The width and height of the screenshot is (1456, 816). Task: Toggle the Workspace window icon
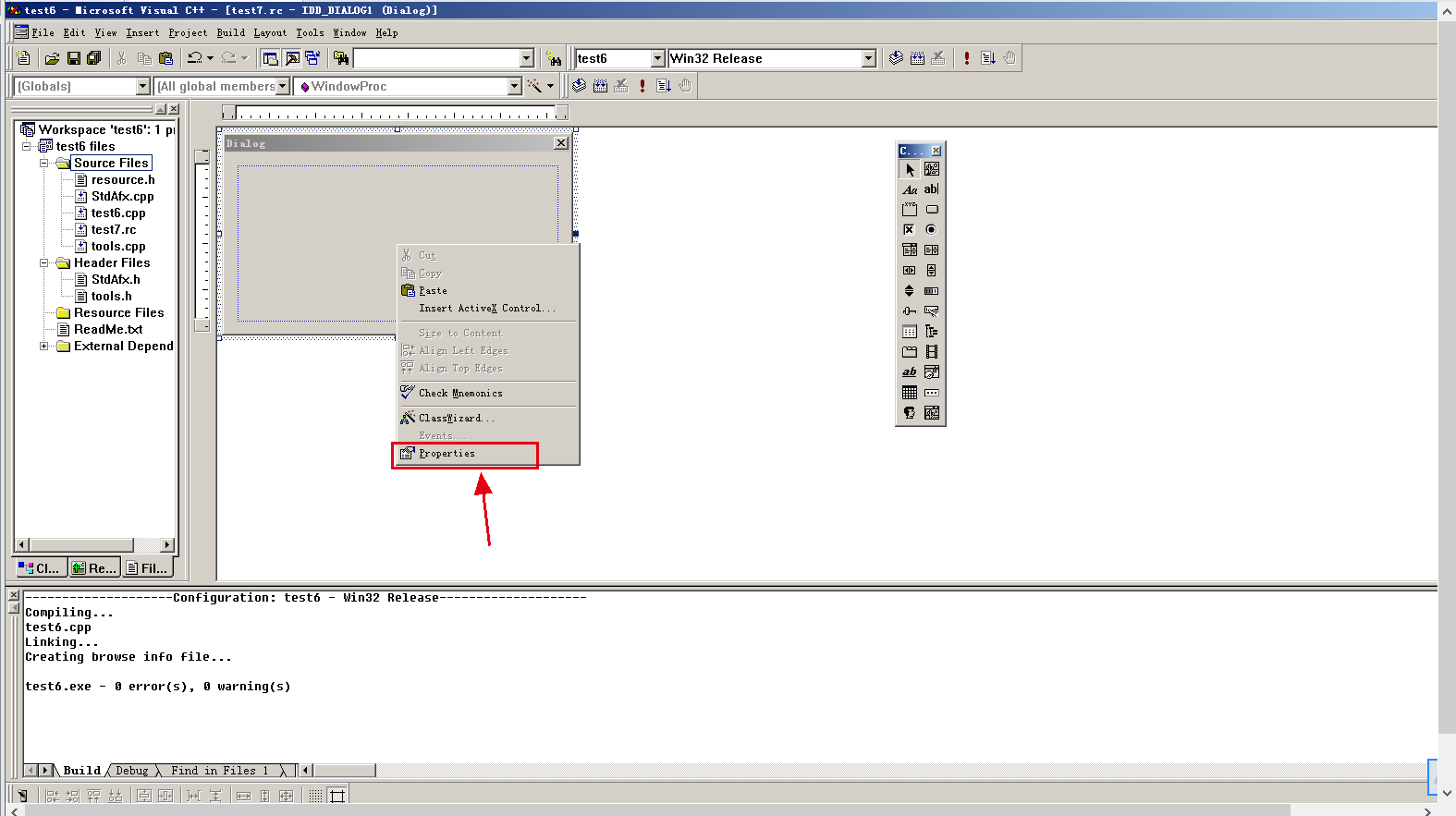[270, 58]
